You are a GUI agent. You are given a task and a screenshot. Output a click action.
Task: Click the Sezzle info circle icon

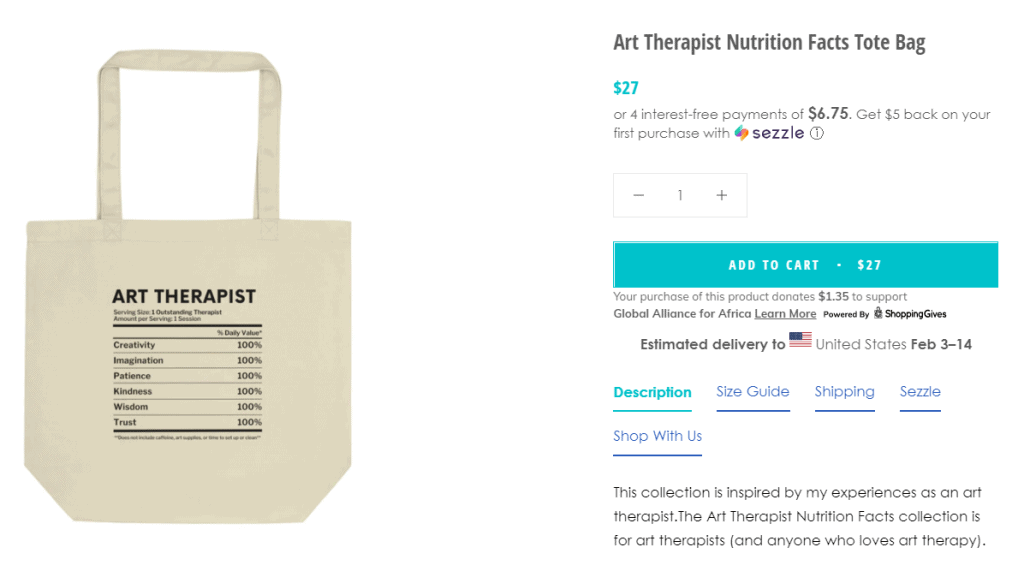point(817,133)
